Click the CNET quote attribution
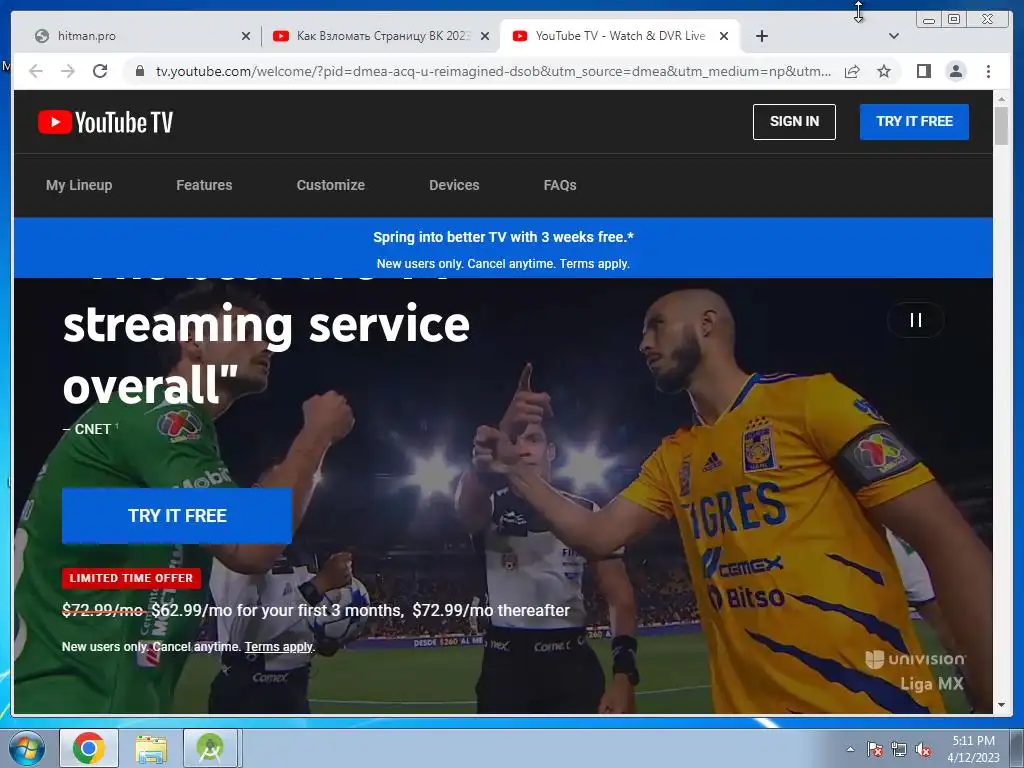The image size is (1024, 768). 88,429
